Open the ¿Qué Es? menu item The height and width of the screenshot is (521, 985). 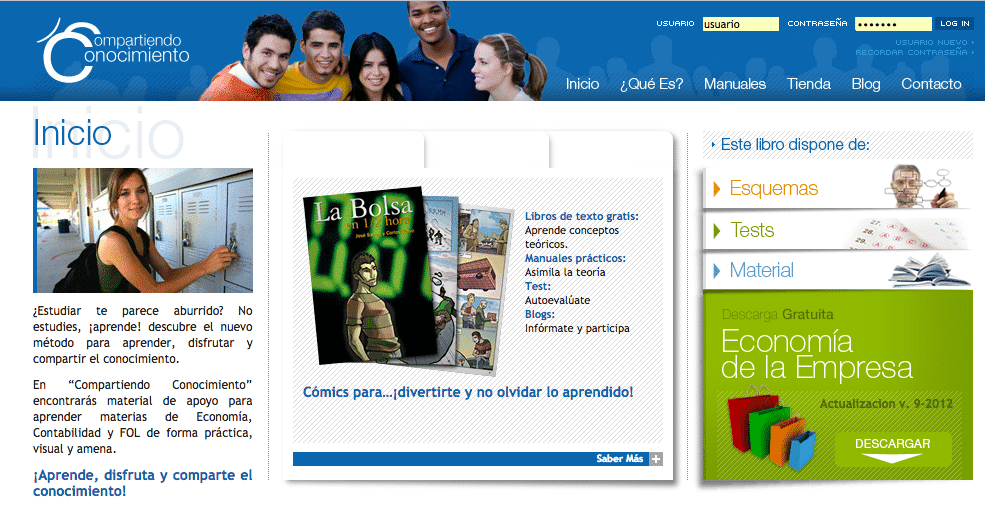(651, 84)
